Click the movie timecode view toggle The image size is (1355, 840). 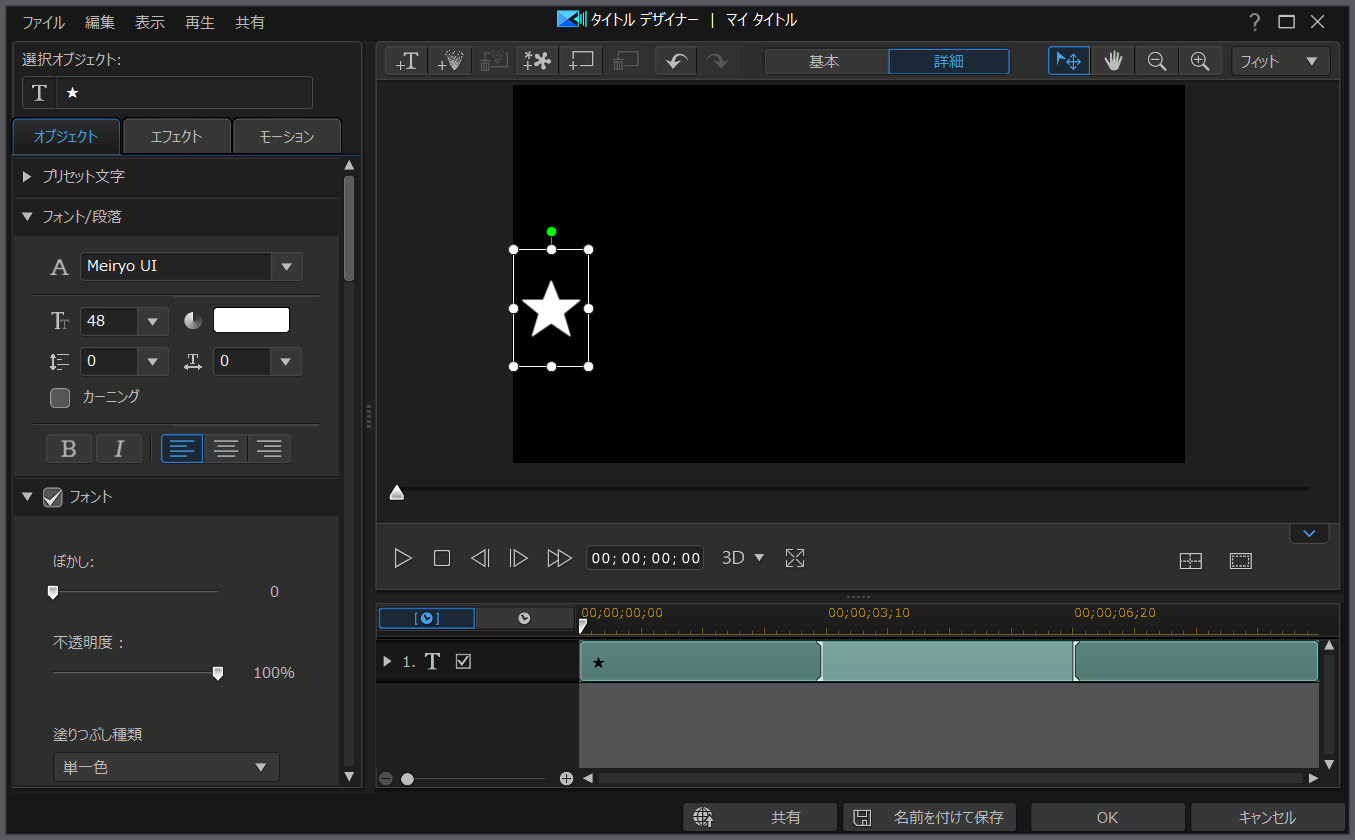point(524,618)
